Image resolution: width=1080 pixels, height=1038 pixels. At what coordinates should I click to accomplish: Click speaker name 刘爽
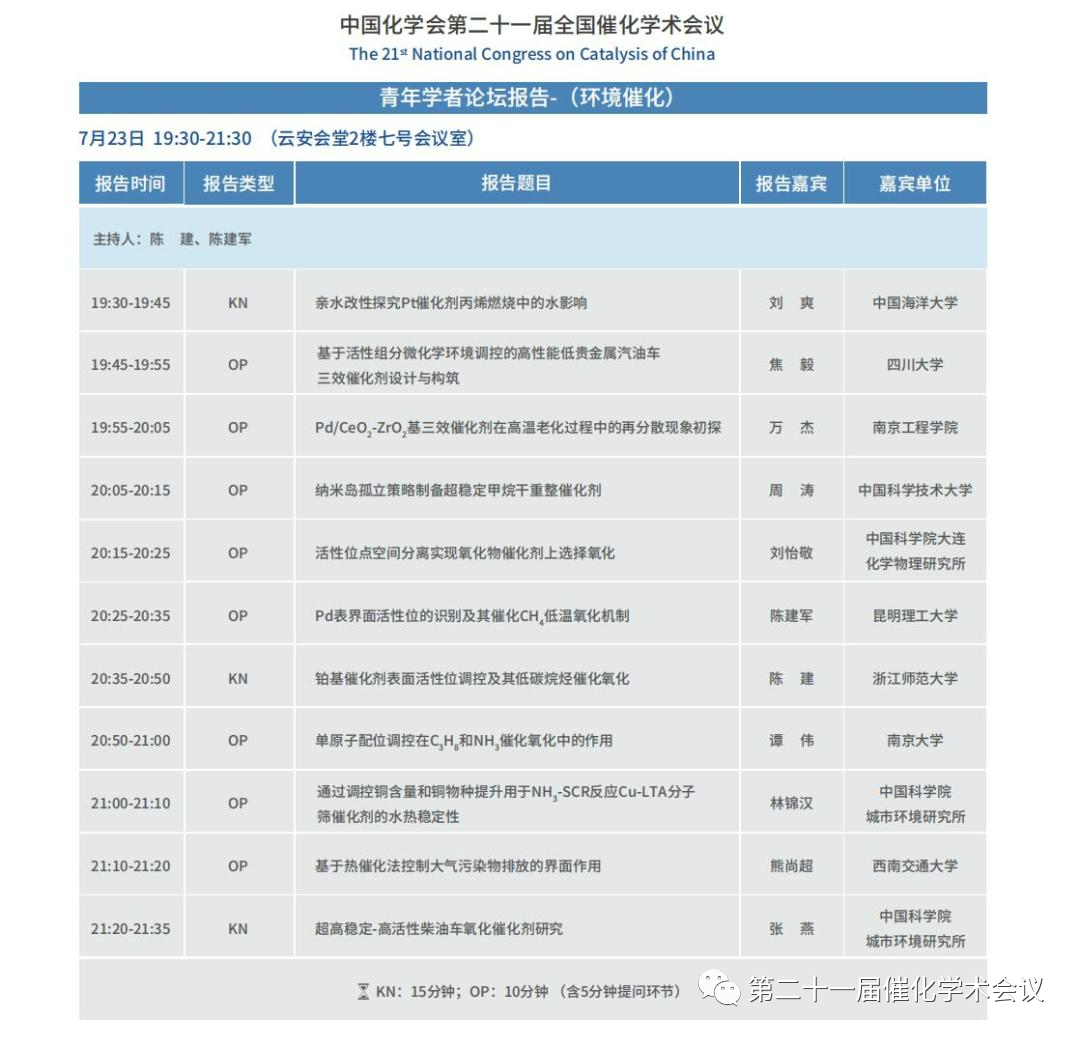click(791, 303)
